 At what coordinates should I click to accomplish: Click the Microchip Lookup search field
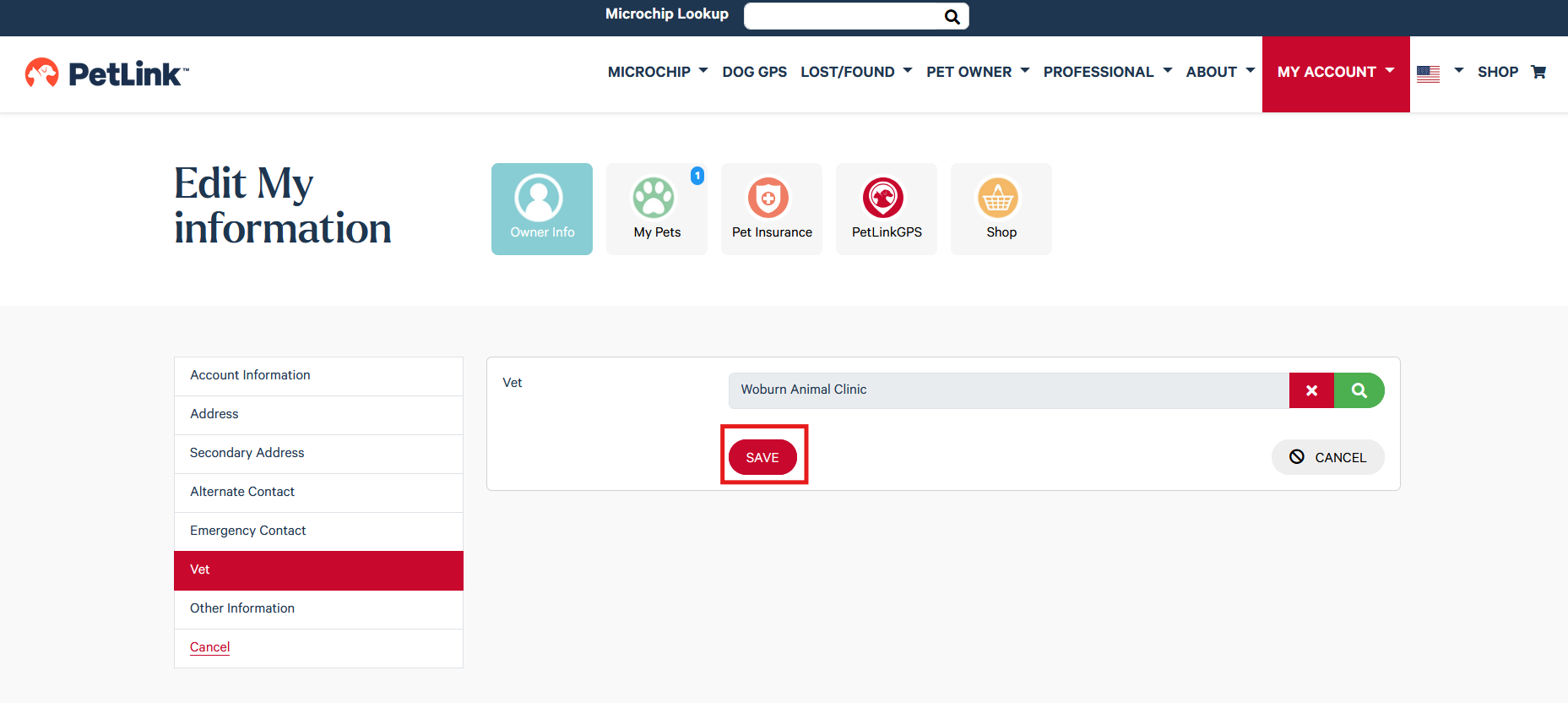[843, 16]
